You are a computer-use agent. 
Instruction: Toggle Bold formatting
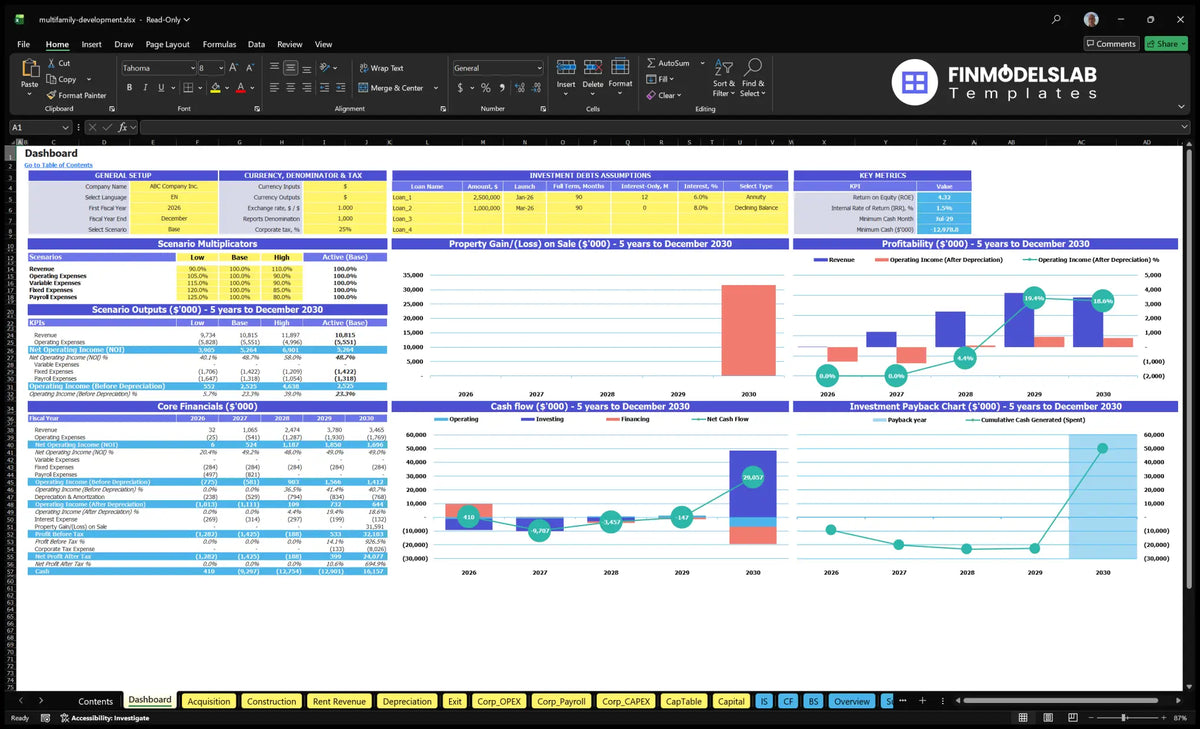click(x=128, y=88)
